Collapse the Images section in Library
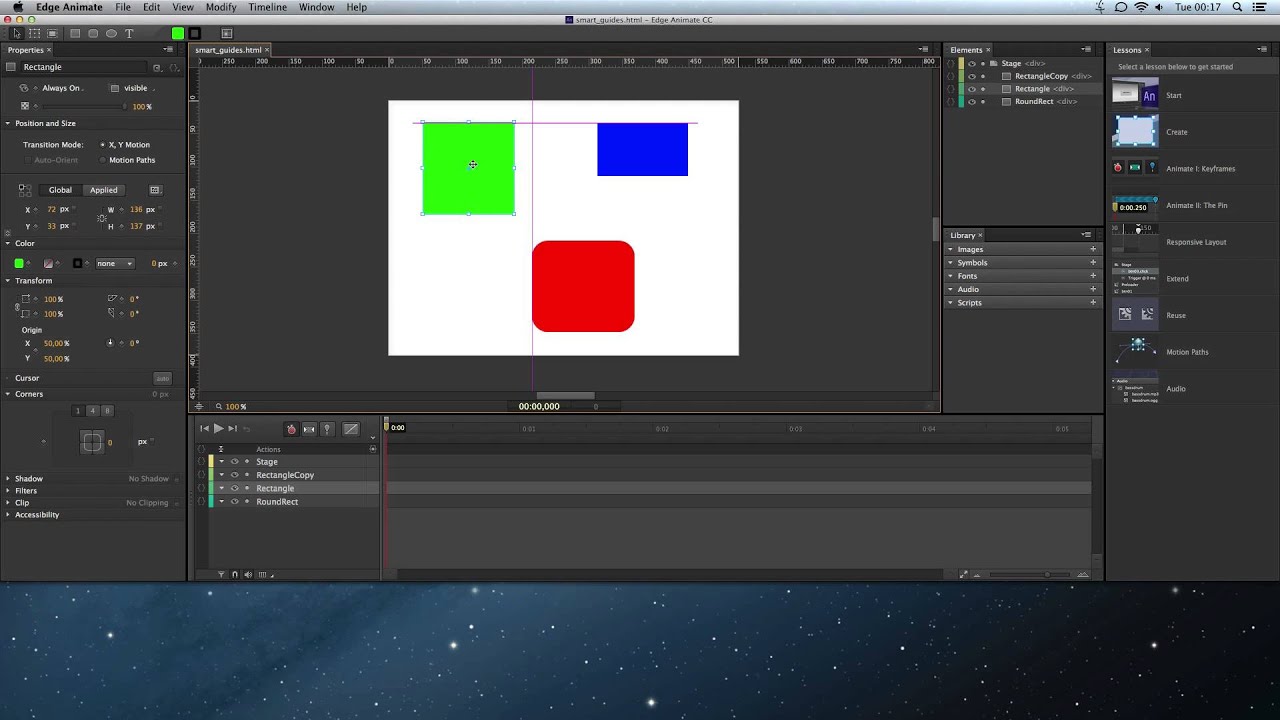The width and height of the screenshot is (1280, 720). (x=950, y=249)
